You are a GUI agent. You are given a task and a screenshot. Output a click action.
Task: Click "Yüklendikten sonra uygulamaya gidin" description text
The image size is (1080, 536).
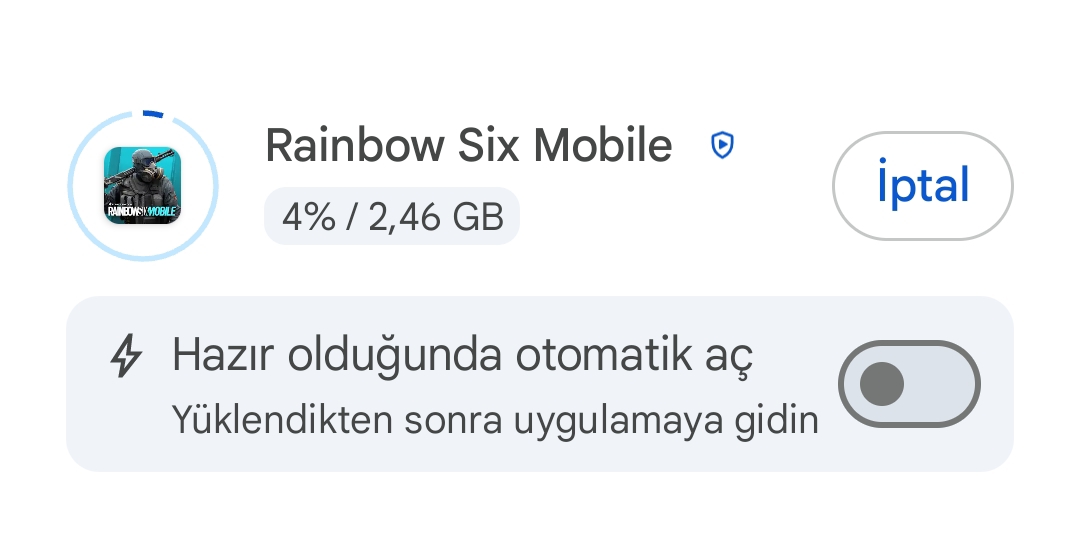[494, 420]
